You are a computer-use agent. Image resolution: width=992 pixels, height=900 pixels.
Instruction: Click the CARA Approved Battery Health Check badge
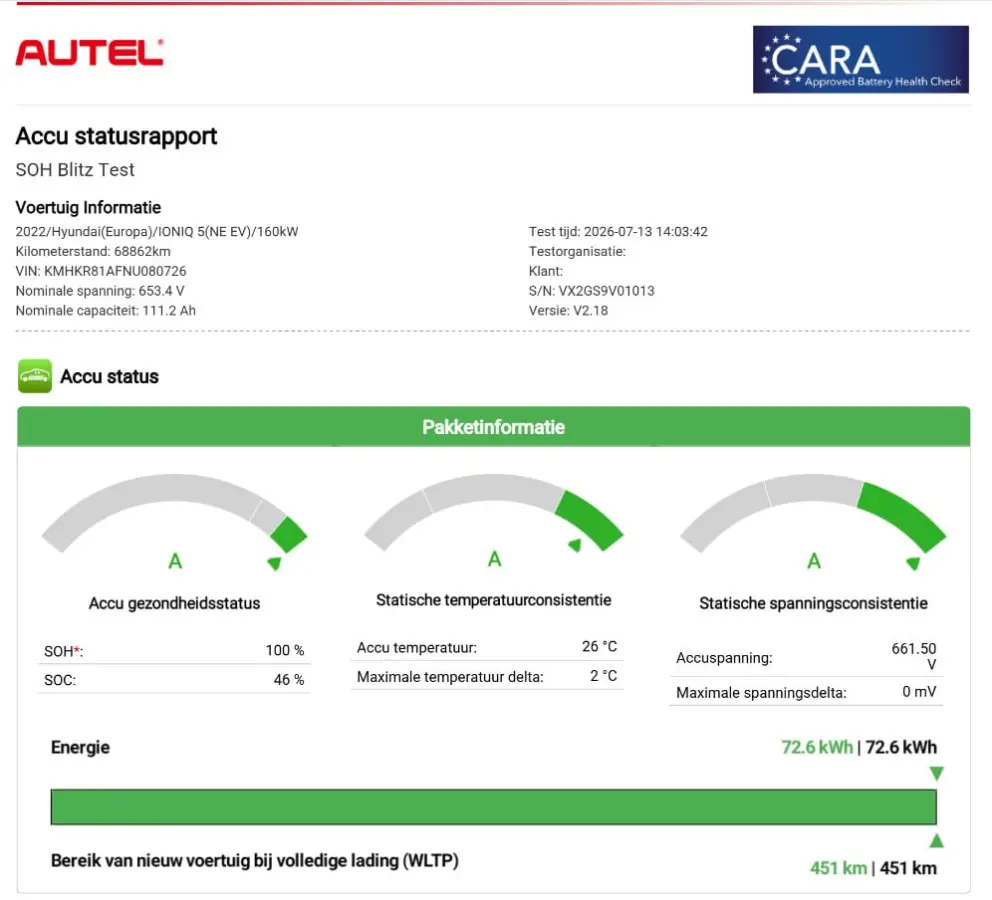click(860, 59)
